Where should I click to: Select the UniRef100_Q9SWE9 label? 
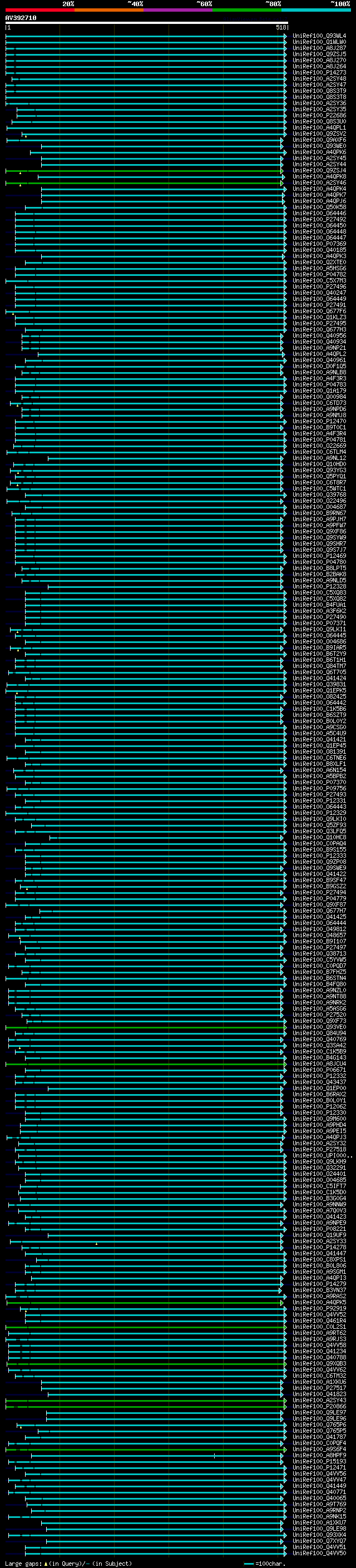coord(319,869)
